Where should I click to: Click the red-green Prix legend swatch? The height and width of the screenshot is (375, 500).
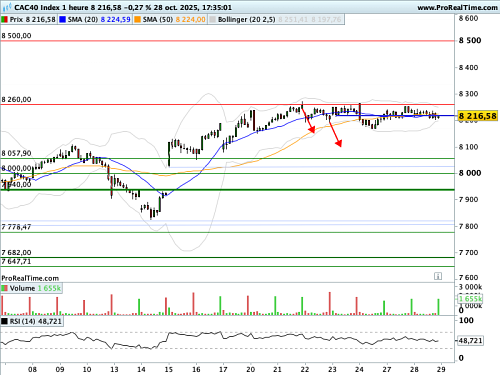pyautogui.click(x=5, y=20)
